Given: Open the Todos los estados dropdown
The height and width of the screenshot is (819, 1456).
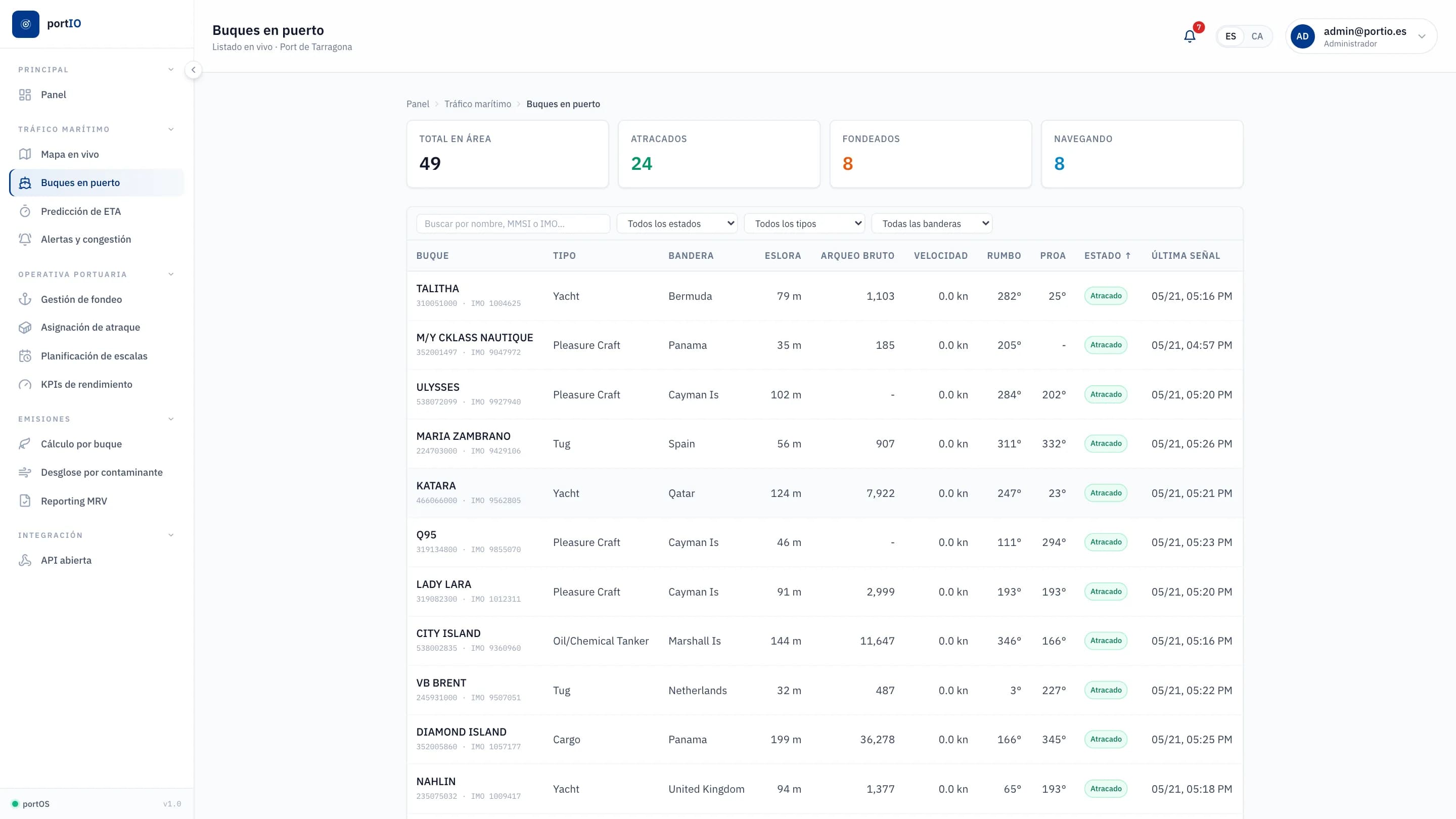Looking at the screenshot, I should tap(677, 224).
